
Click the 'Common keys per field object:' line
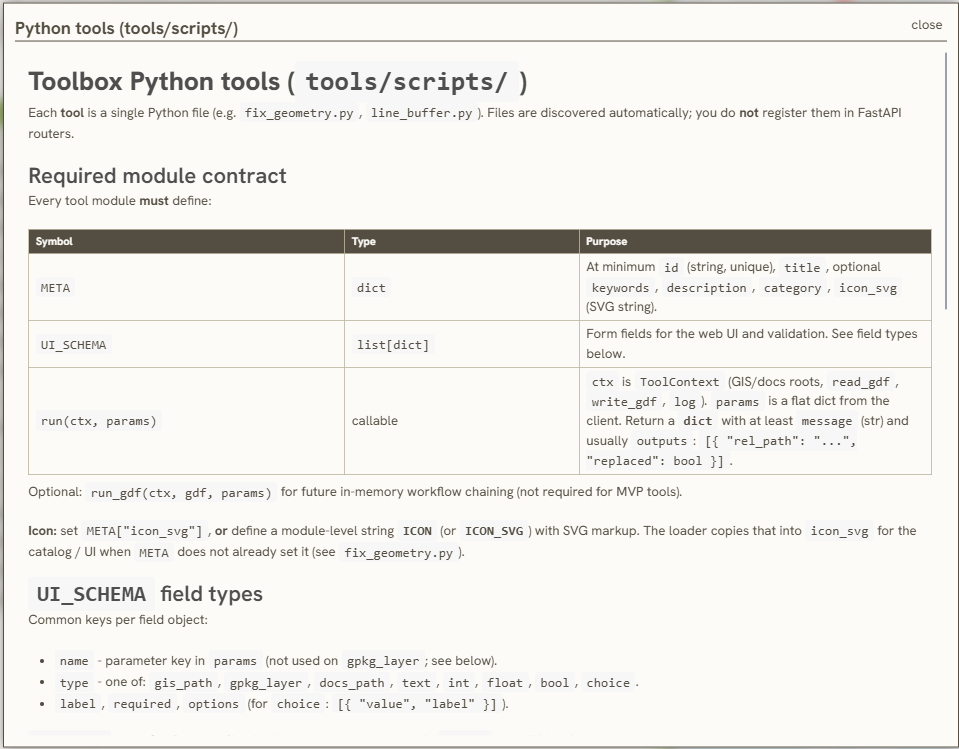coord(118,620)
